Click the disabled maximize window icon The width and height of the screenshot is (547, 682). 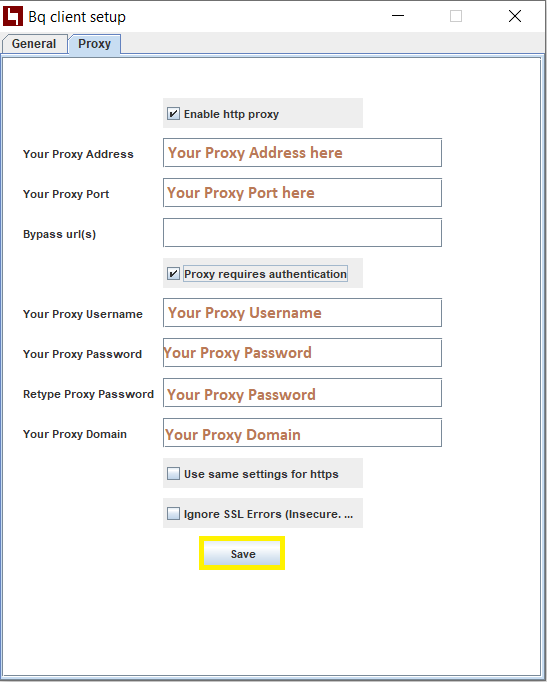pyautogui.click(x=456, y=16)
